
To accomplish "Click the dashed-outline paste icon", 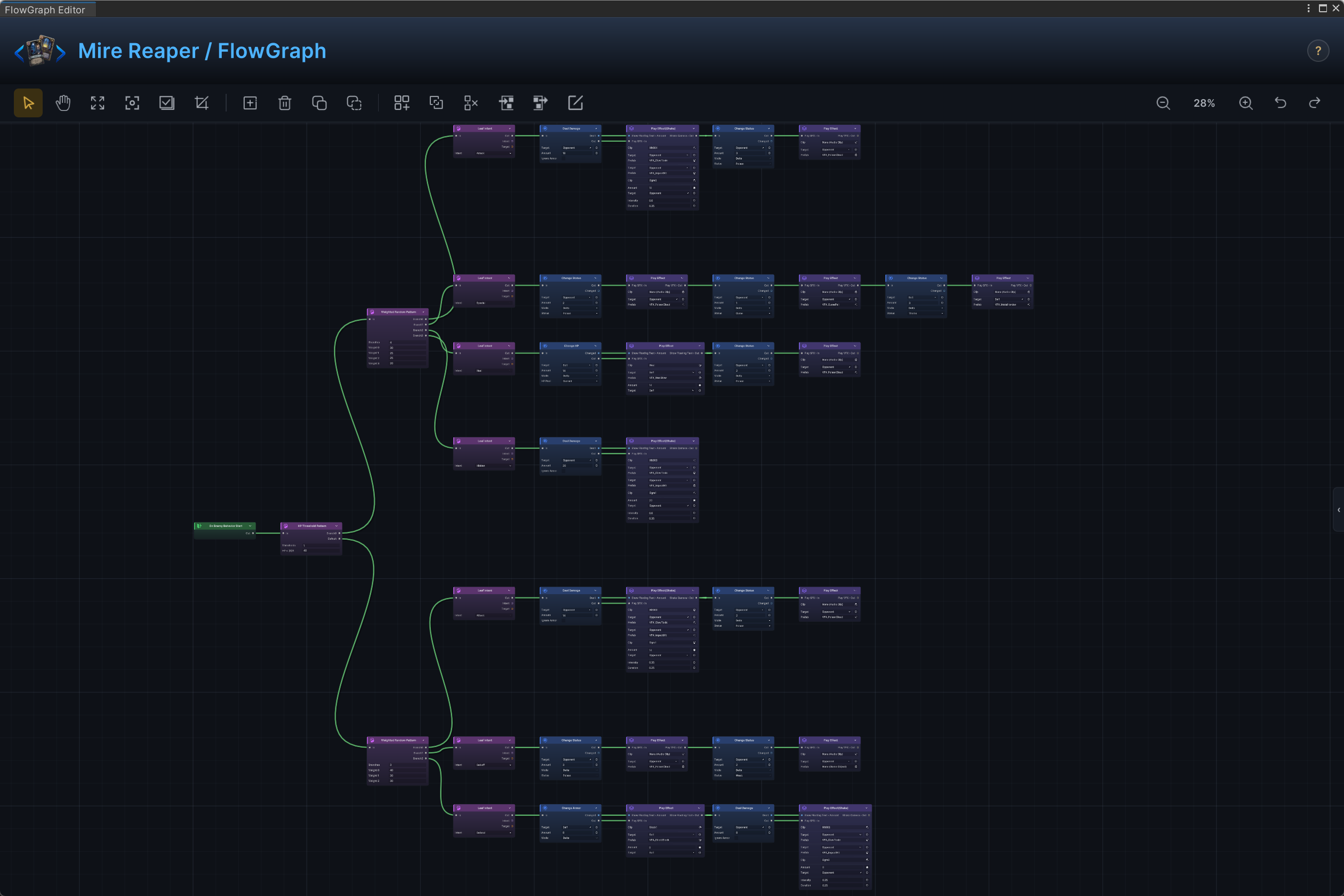I will 354,103.
